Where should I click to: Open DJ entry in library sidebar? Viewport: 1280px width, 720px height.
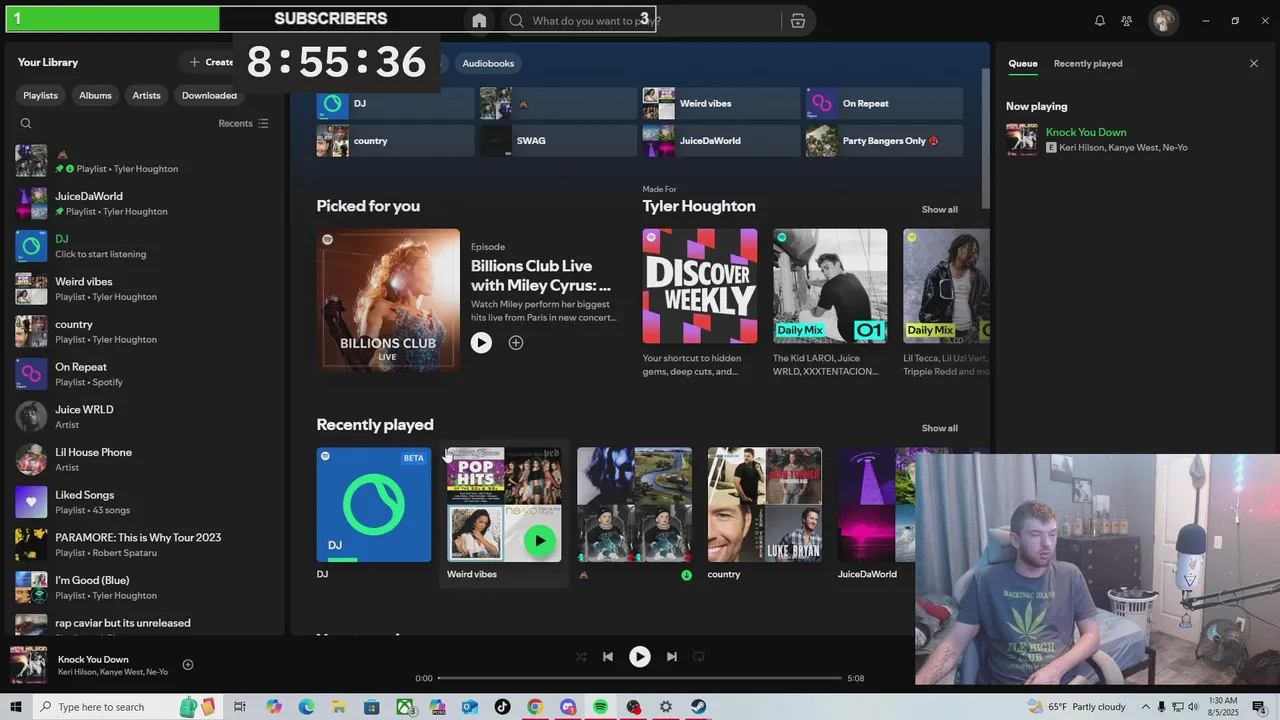144,246
